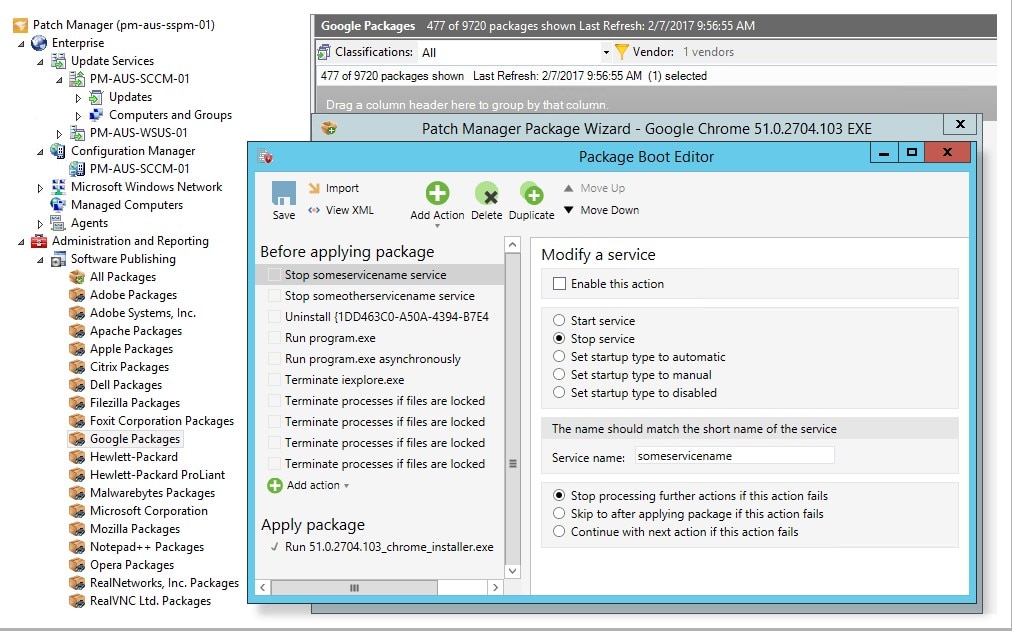Click the Classifications icon in Google Packages
Image resolution: width=1012 pixels, height=631 pixels.
click(x=324, y=52)
